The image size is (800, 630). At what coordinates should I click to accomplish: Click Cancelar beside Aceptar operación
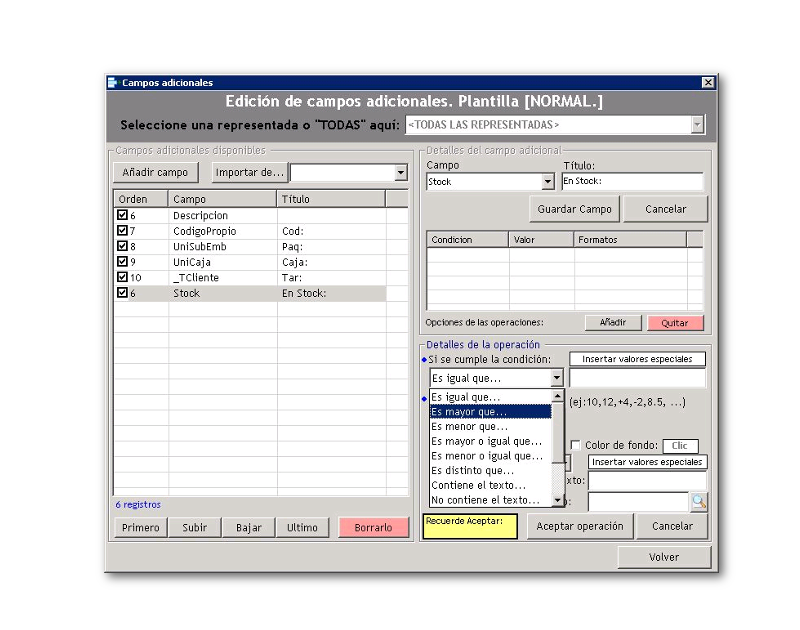click(672, 526)
